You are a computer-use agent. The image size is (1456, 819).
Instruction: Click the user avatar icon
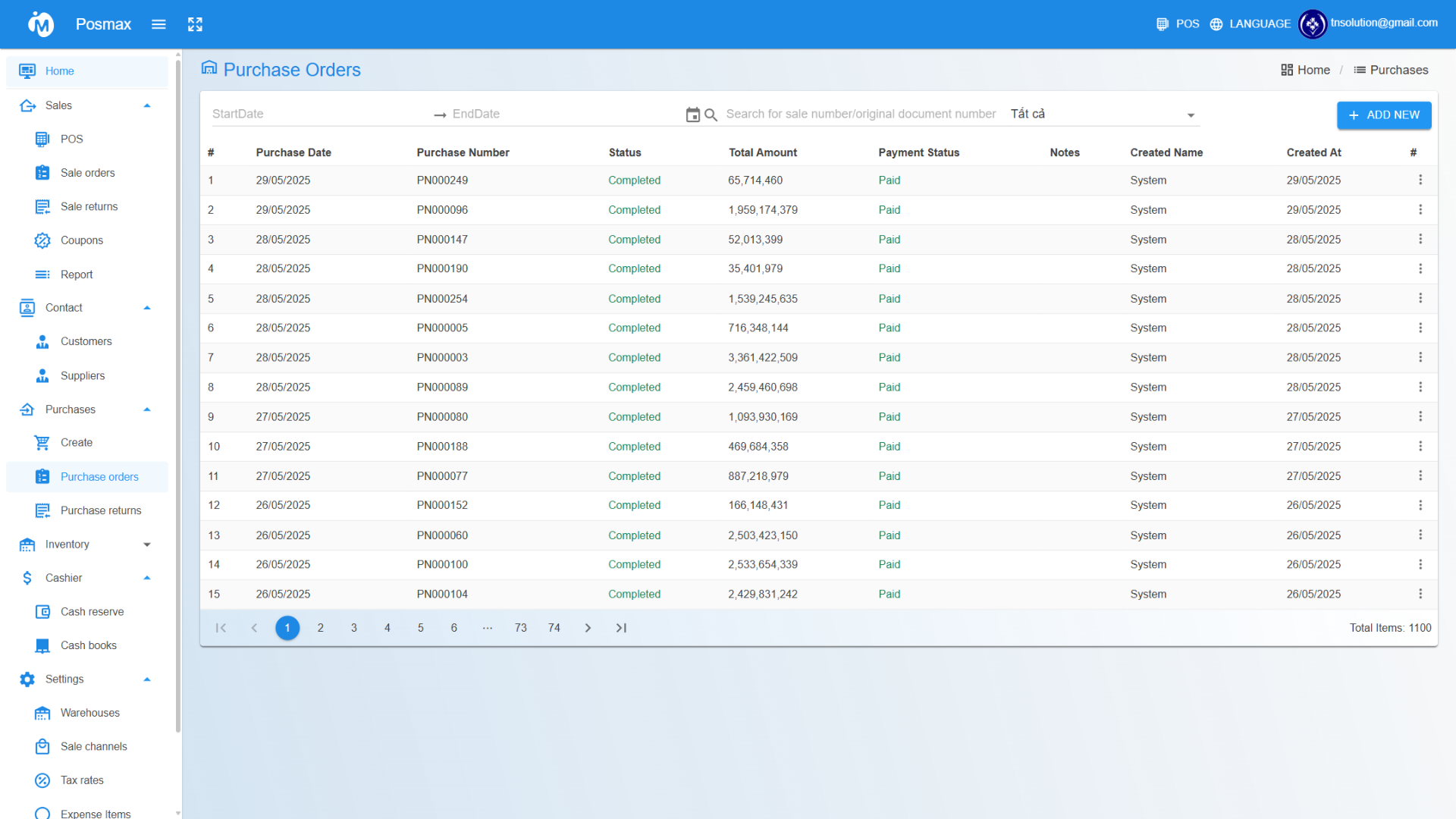[x=1312, y=24]
